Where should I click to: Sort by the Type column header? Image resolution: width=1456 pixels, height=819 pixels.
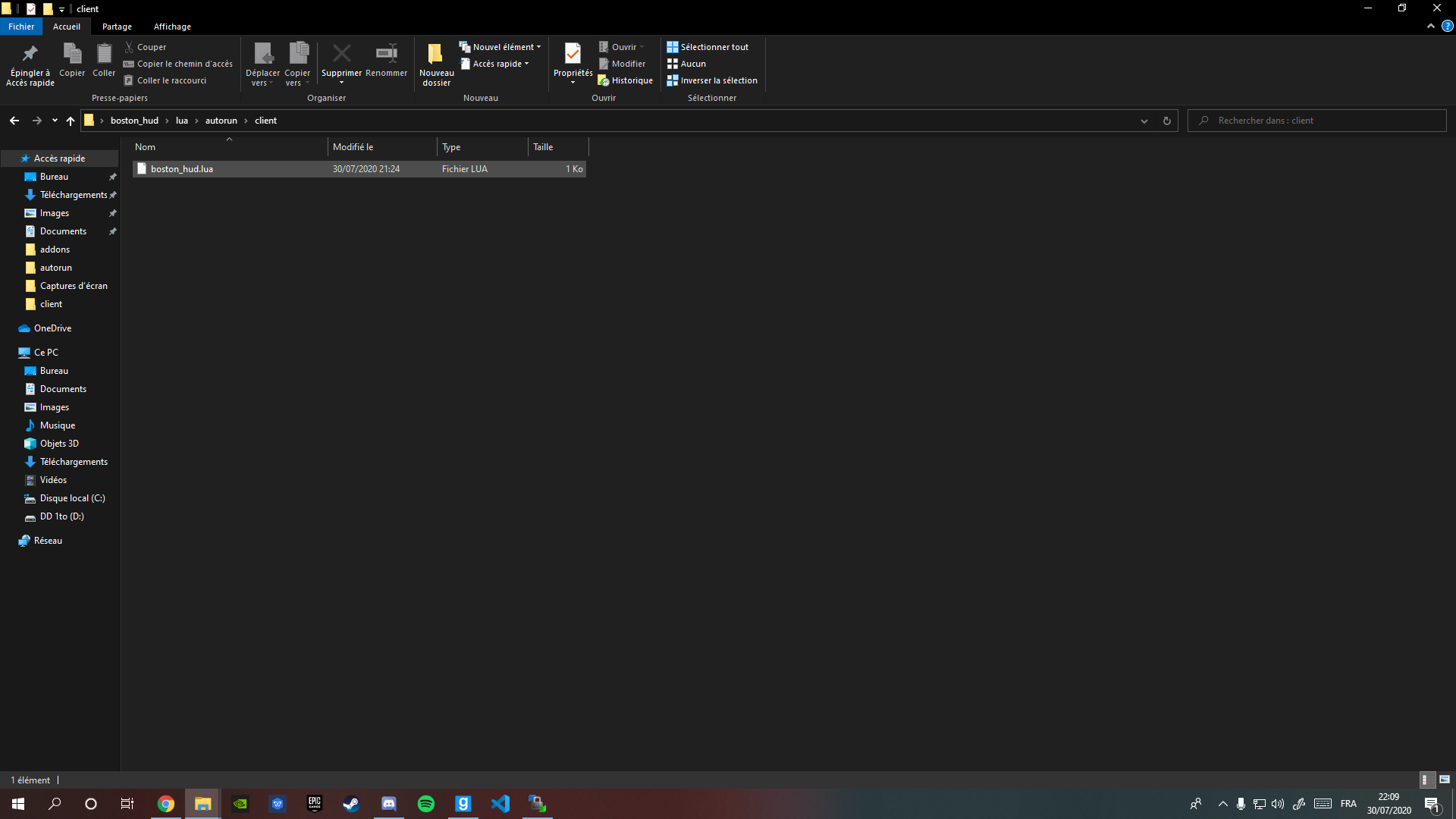pos(482,147)
